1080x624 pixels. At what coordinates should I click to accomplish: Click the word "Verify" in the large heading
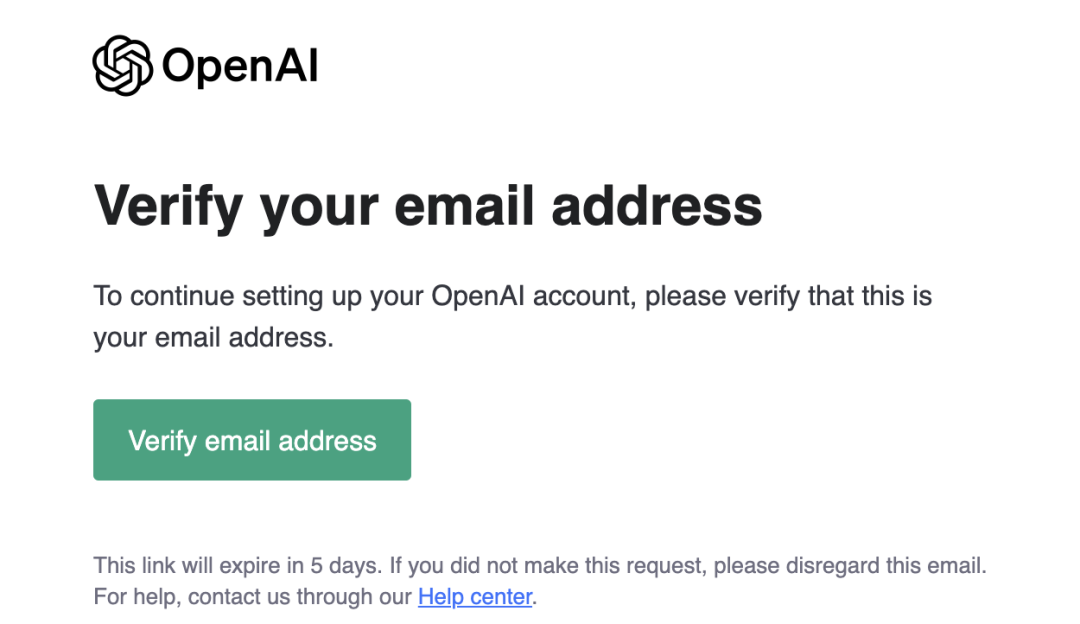click(x=168, y=206)
